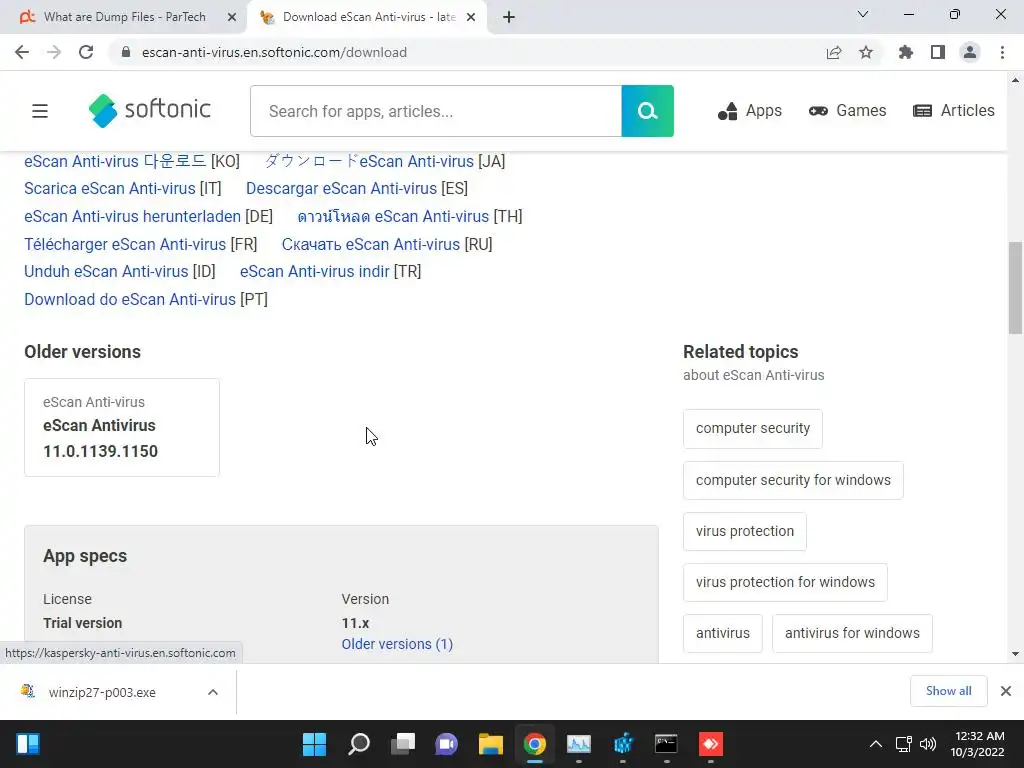Viewport: 1024px width, 768px height.
Task: Go back to the previous page
Action: pos(22,52)
